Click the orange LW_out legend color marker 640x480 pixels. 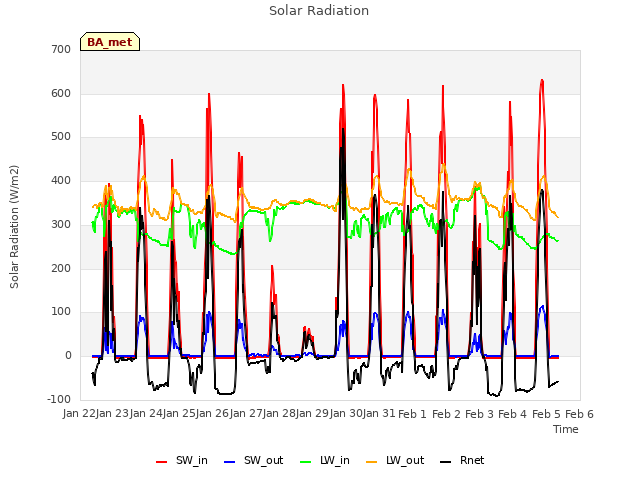[372, 462]
